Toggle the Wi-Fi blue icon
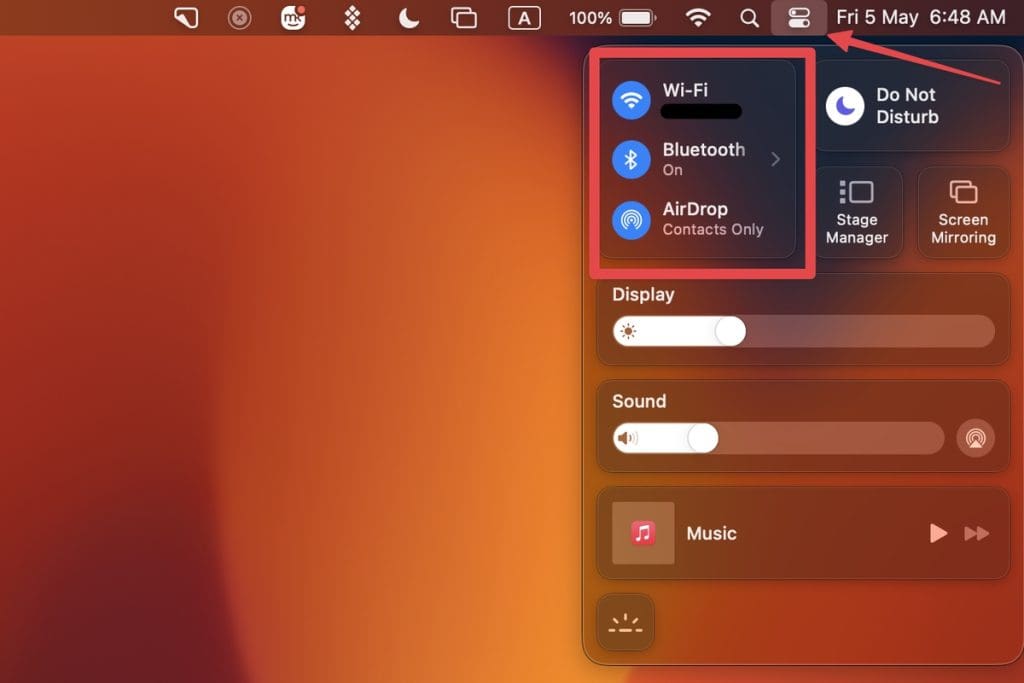Viewport: 1024px width, 683px height. click(631, 100)
